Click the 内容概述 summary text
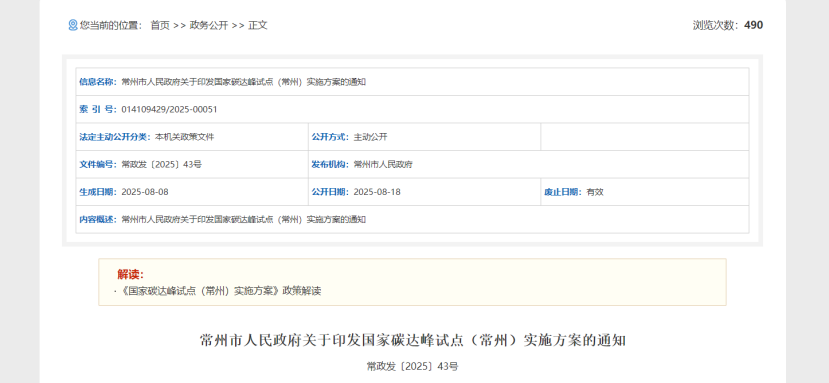 [244, 220]
